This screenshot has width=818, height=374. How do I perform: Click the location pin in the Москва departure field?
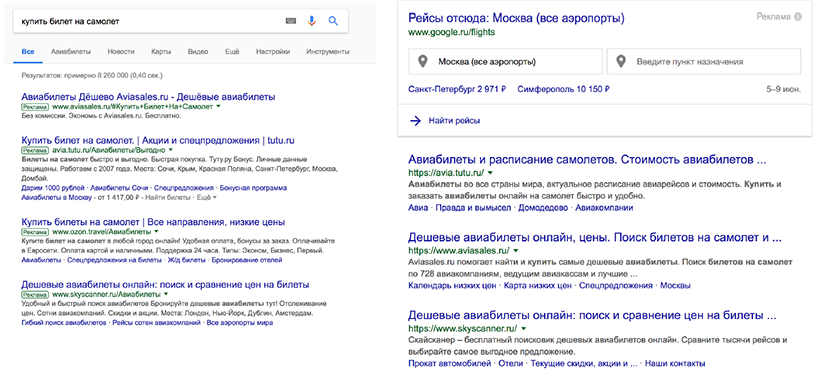(424, 62)
